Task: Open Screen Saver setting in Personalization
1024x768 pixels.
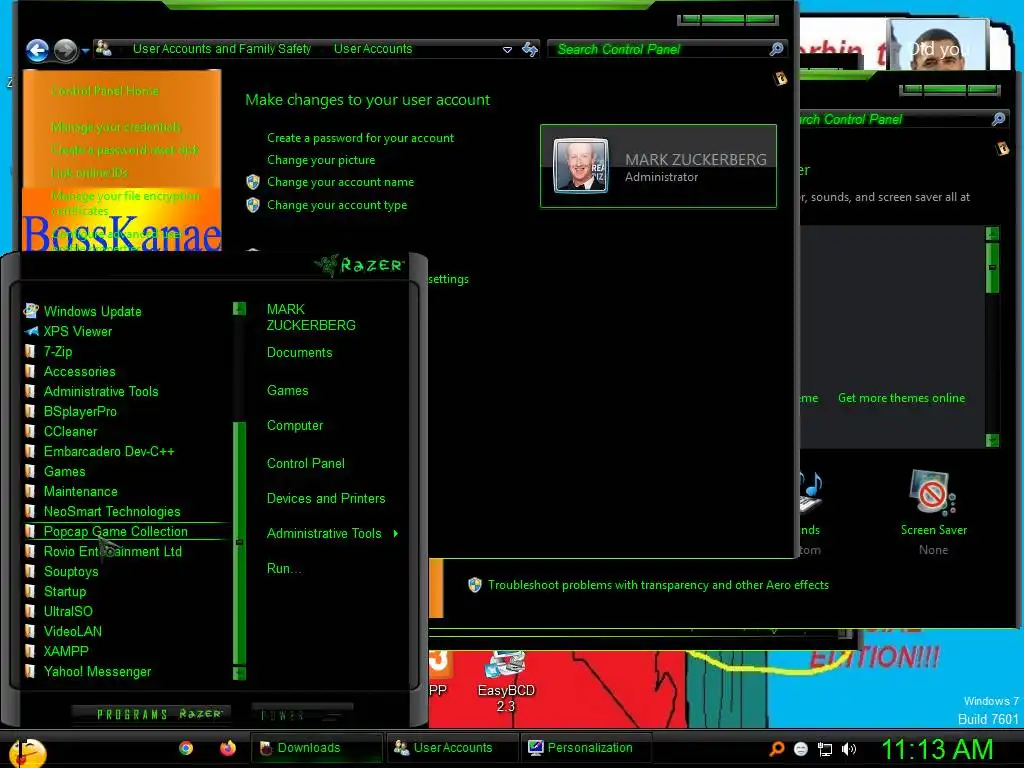Action: click(x=933, y=512)
